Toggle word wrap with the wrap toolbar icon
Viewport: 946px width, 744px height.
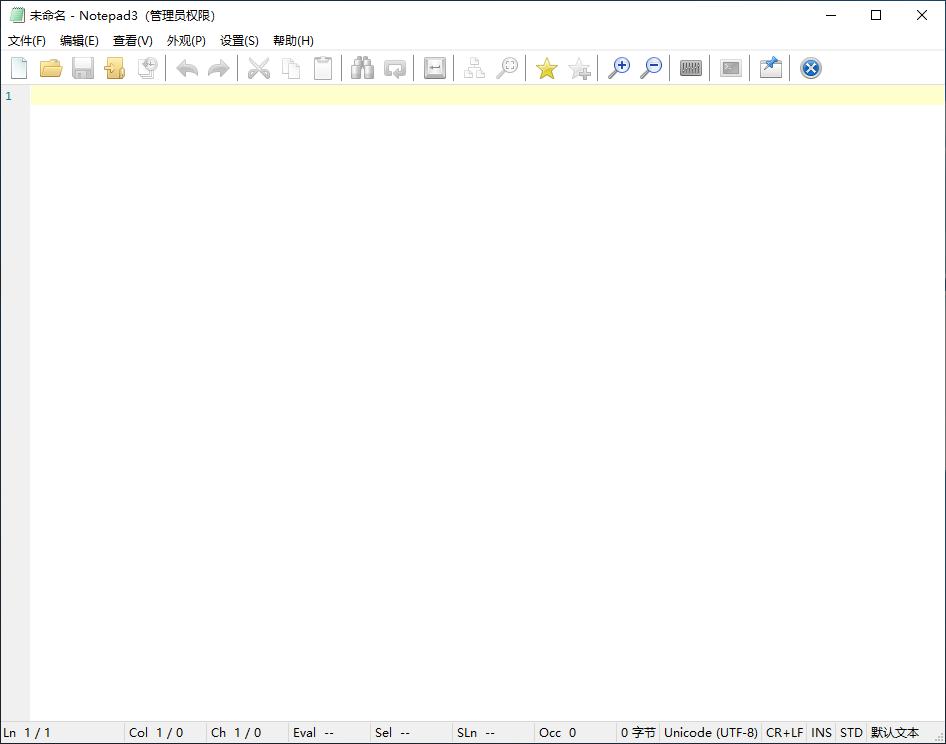click(434, 67)
